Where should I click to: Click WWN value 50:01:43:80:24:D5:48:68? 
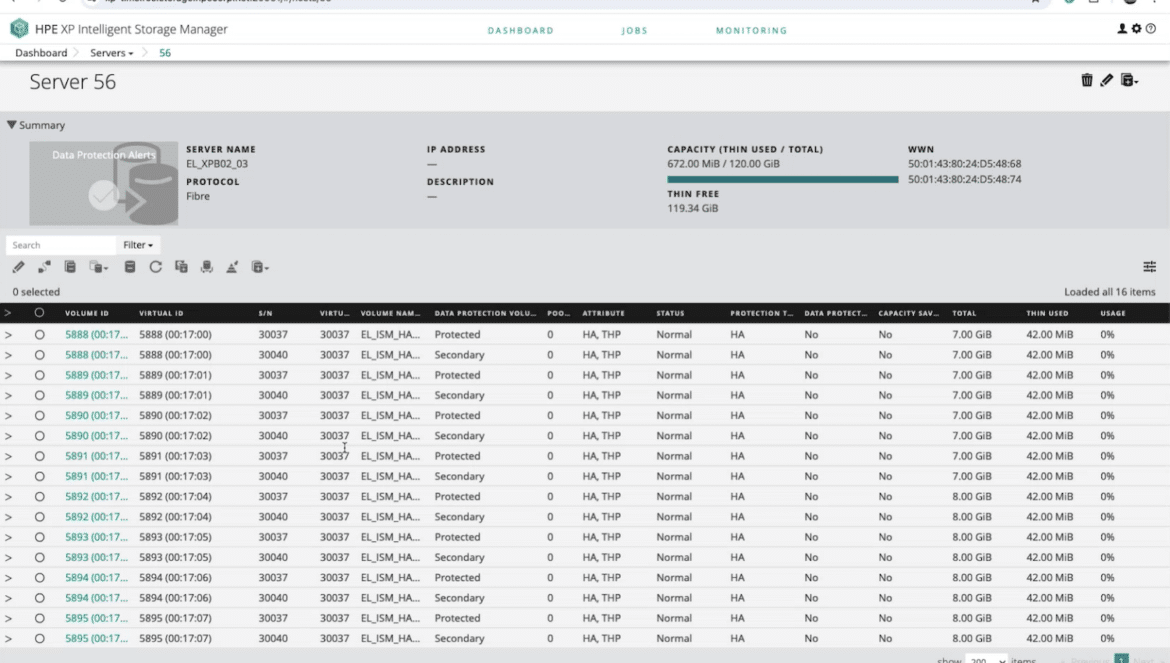click(964, 164)
